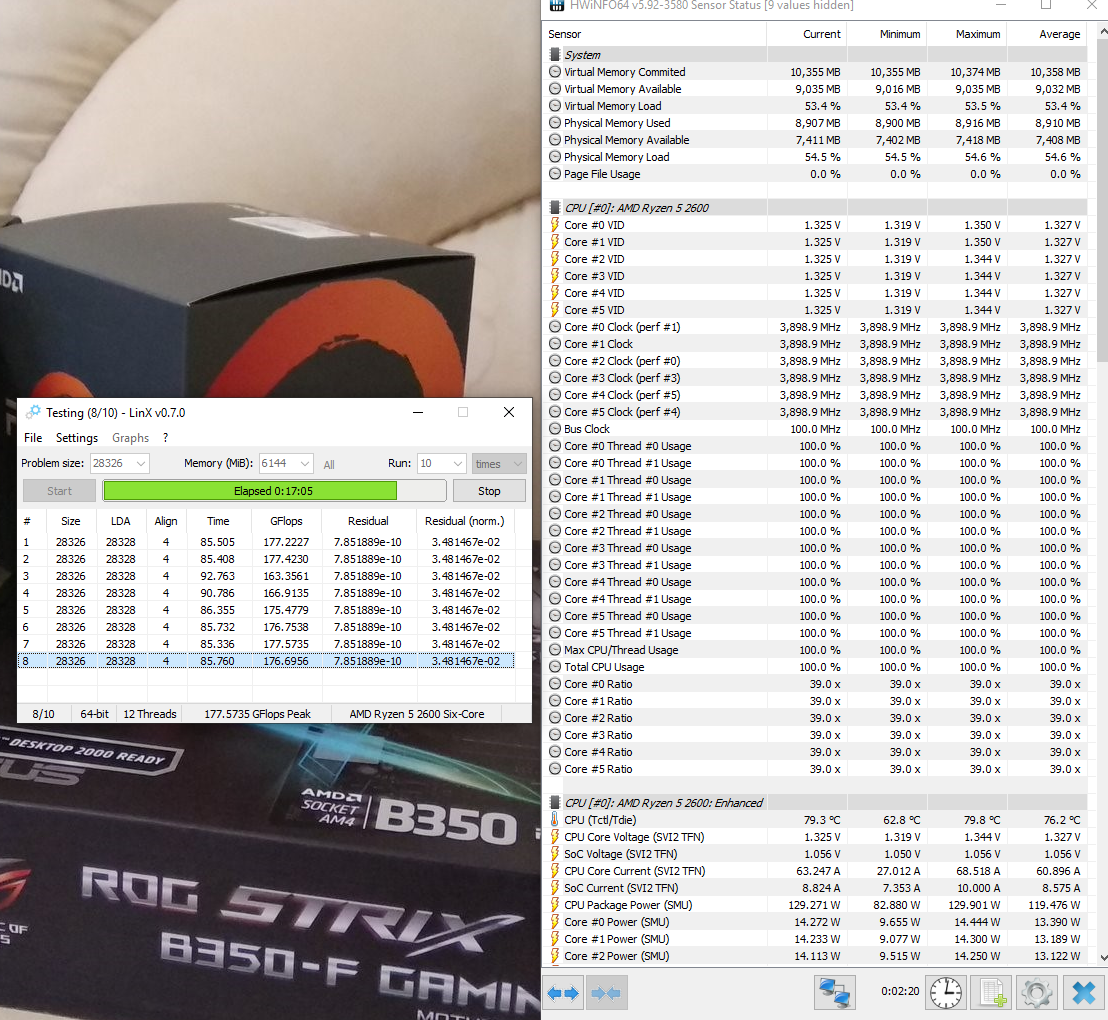The height and width of the screenshot is (1020, 1108).
Task: Select the Core #1 Power (SMU) row
Action: coord(815,939)
